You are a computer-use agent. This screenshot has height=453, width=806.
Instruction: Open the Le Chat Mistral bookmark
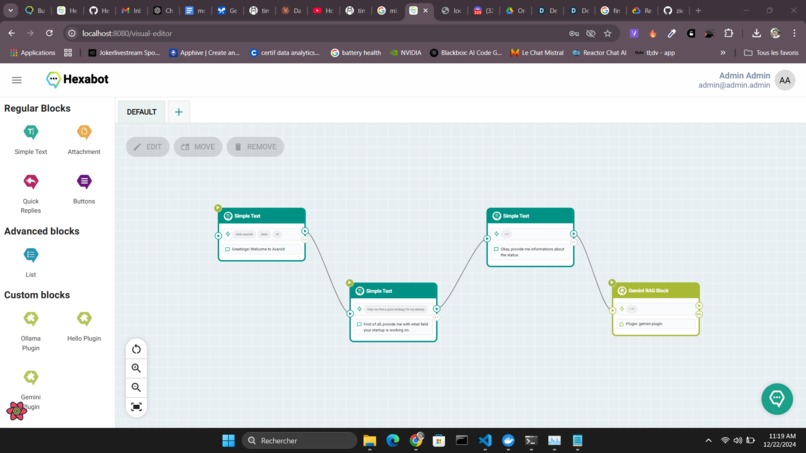[x=537, y=52]
